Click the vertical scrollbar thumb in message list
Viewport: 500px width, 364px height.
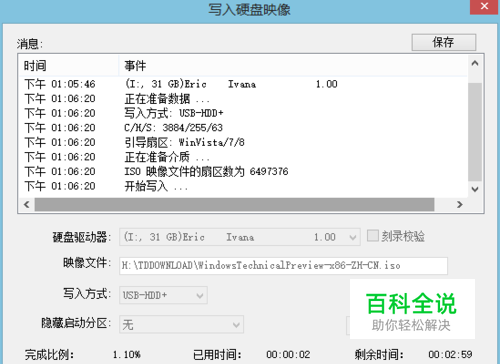click(x=475, y=132)
